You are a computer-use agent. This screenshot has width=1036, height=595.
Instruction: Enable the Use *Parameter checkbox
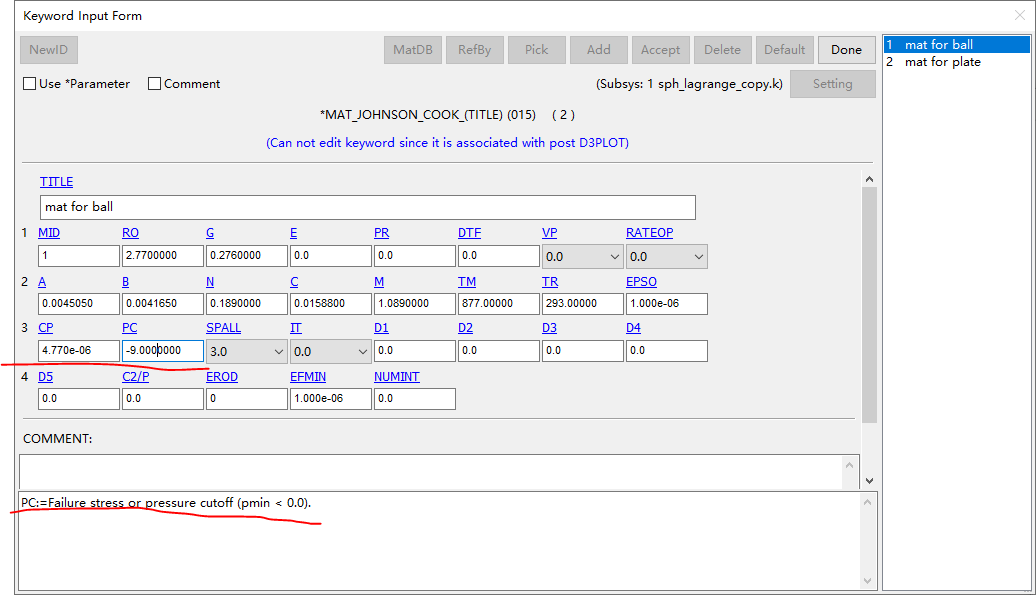pos(29,84)
